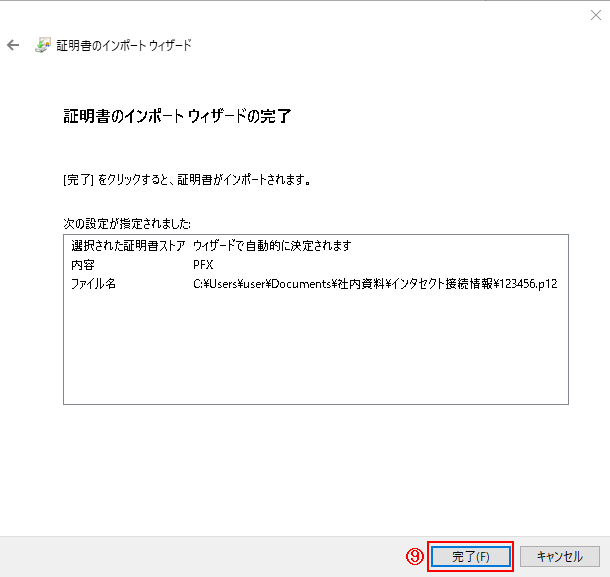Click the red circled 9 step marker
This screenshot has height=577, width=610.
[x=415, y=556]
